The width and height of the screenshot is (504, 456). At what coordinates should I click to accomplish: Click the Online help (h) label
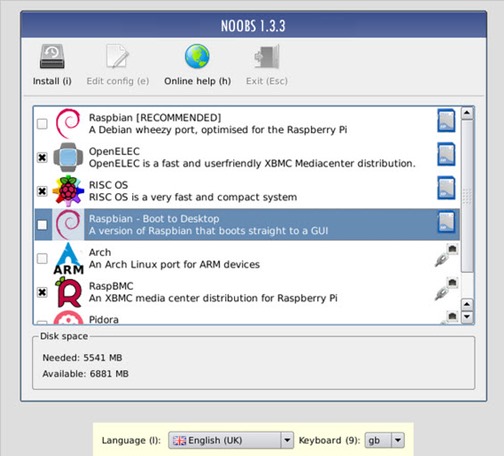[197, 81]
